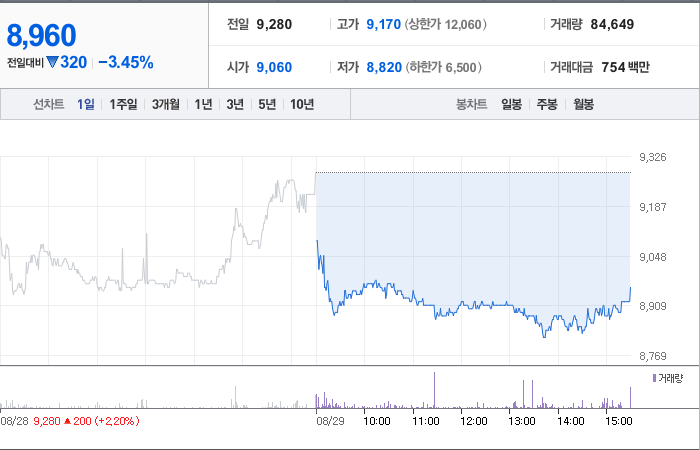Click the 12:00 time axis label
700x450 pixels.
coord(474,421)
